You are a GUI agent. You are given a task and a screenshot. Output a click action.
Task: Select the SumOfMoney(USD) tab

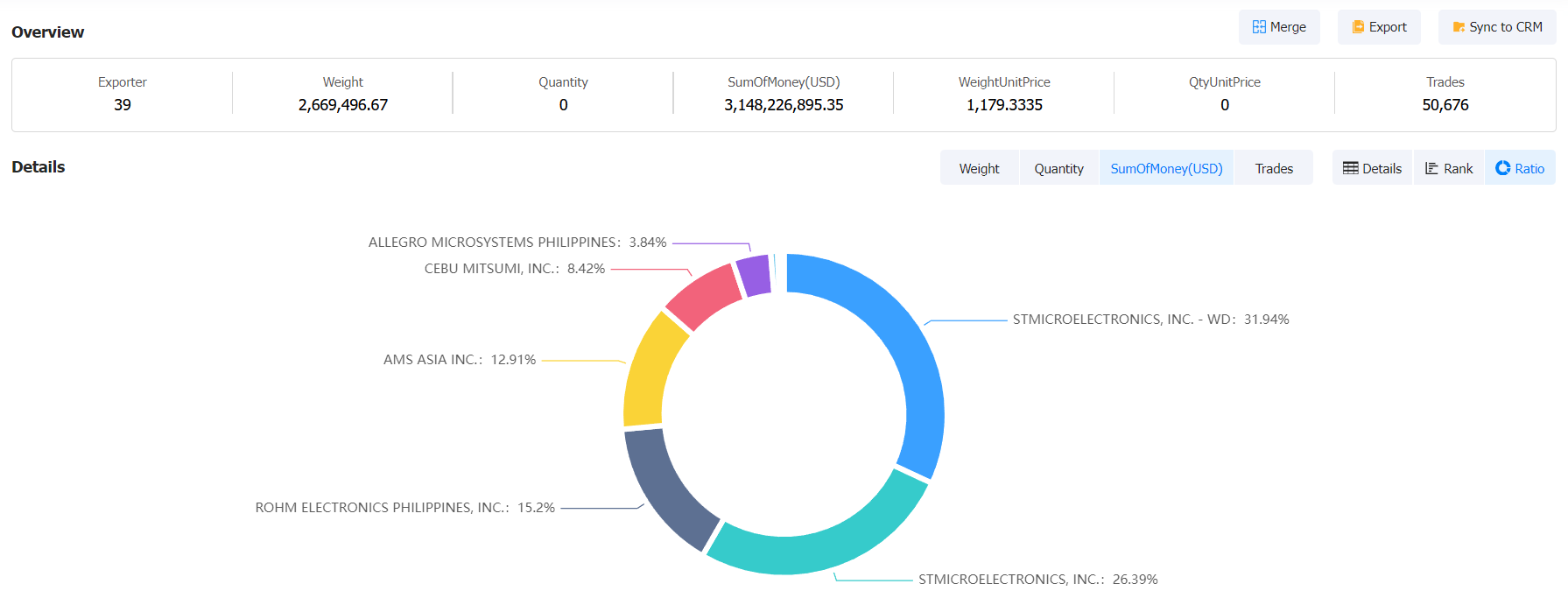pos(1166,168)
